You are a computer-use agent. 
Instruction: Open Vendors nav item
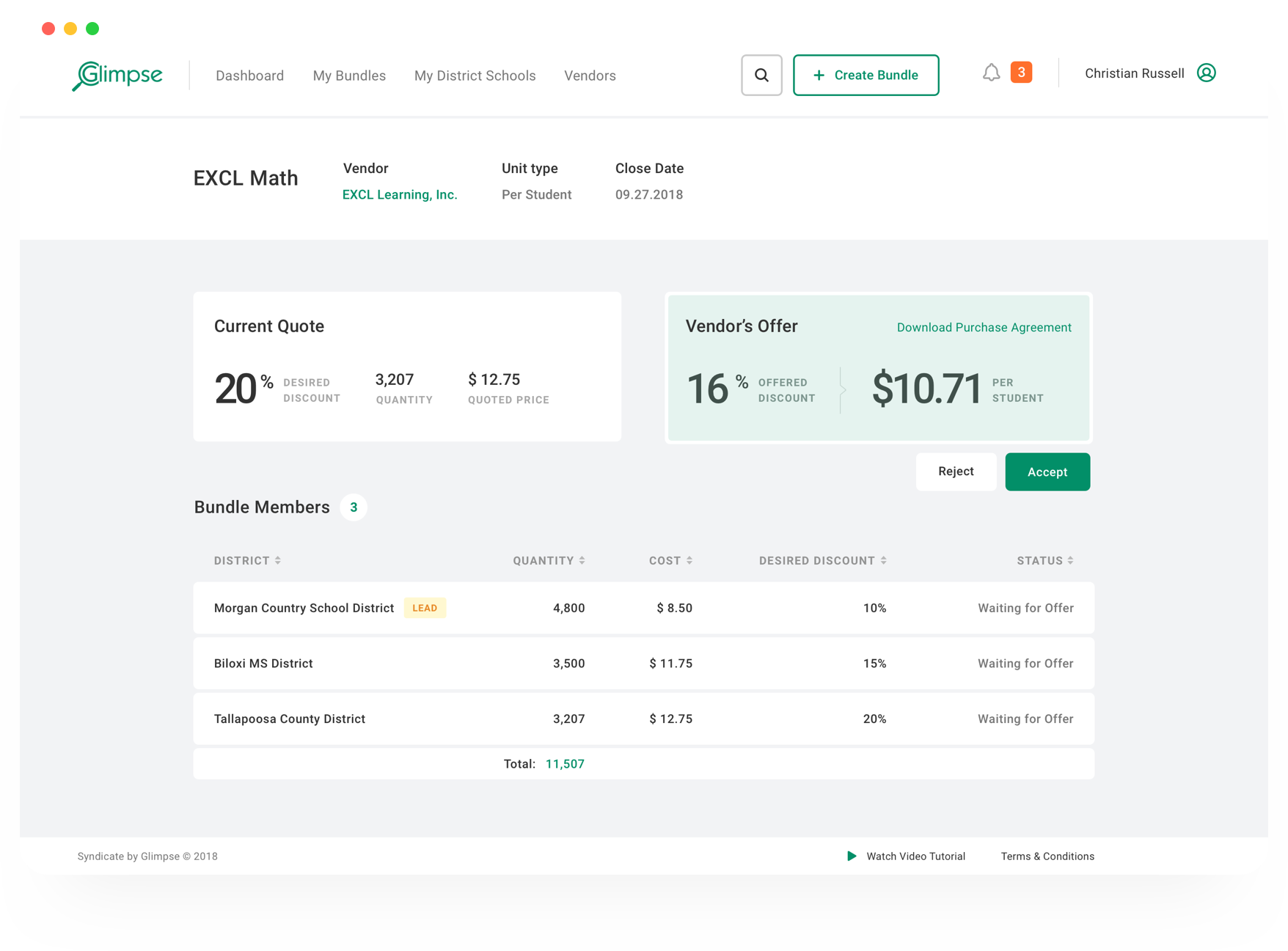pyautogui.click(x=590, y=76)
